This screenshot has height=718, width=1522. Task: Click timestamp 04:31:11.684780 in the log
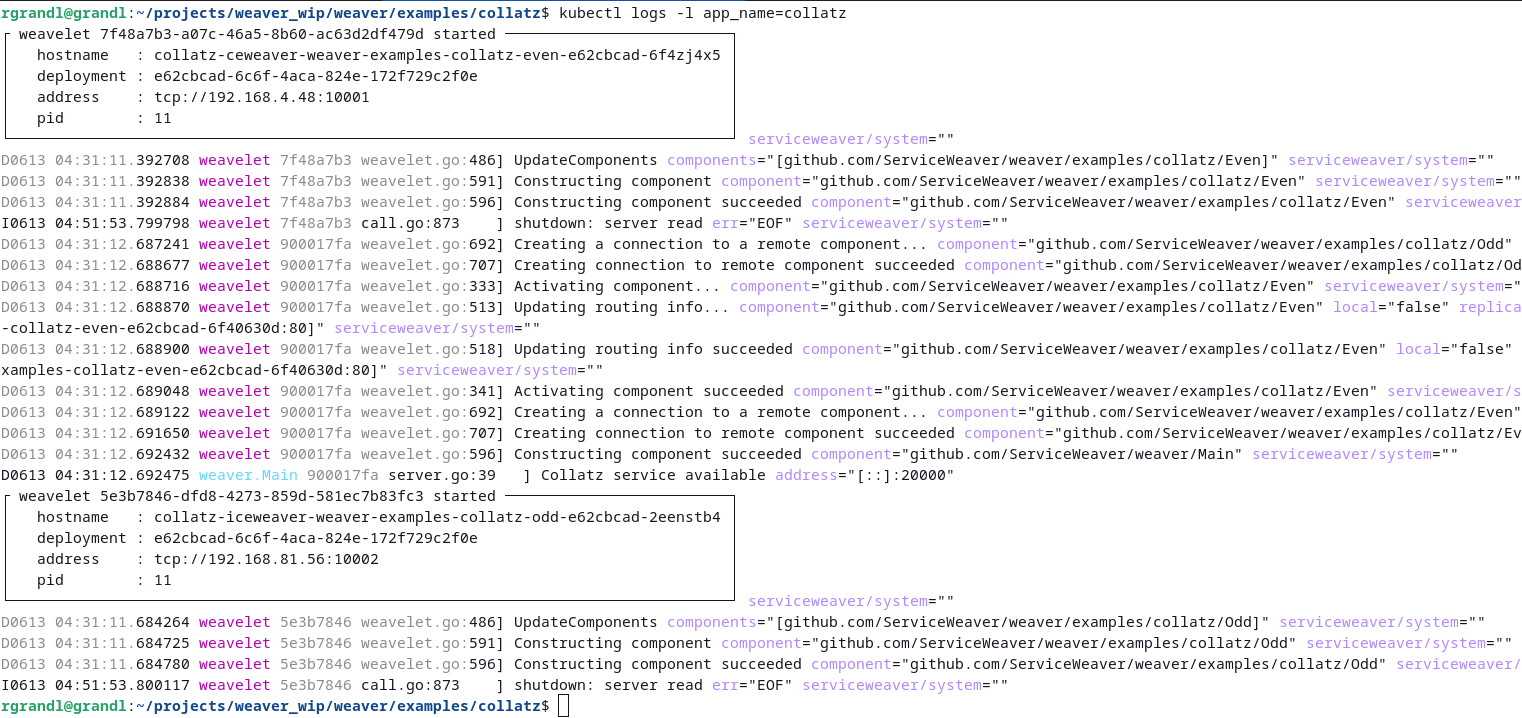122,664
